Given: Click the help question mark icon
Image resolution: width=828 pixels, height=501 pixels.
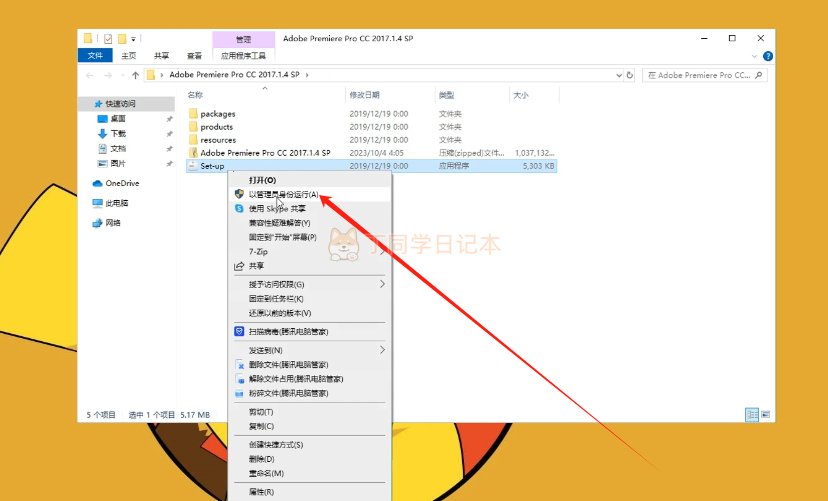Looking at the screenshot, I should pyautogui.click(x=767, y=56).
